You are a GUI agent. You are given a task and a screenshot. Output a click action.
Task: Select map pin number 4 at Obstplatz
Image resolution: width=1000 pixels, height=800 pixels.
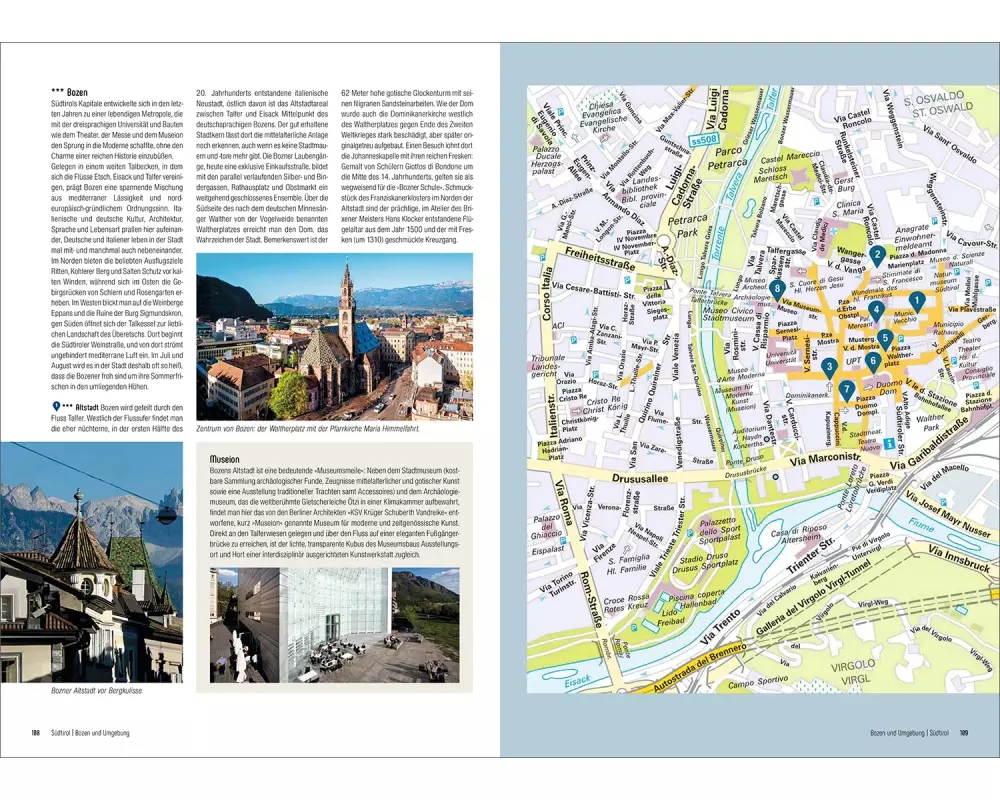(877, 310)
